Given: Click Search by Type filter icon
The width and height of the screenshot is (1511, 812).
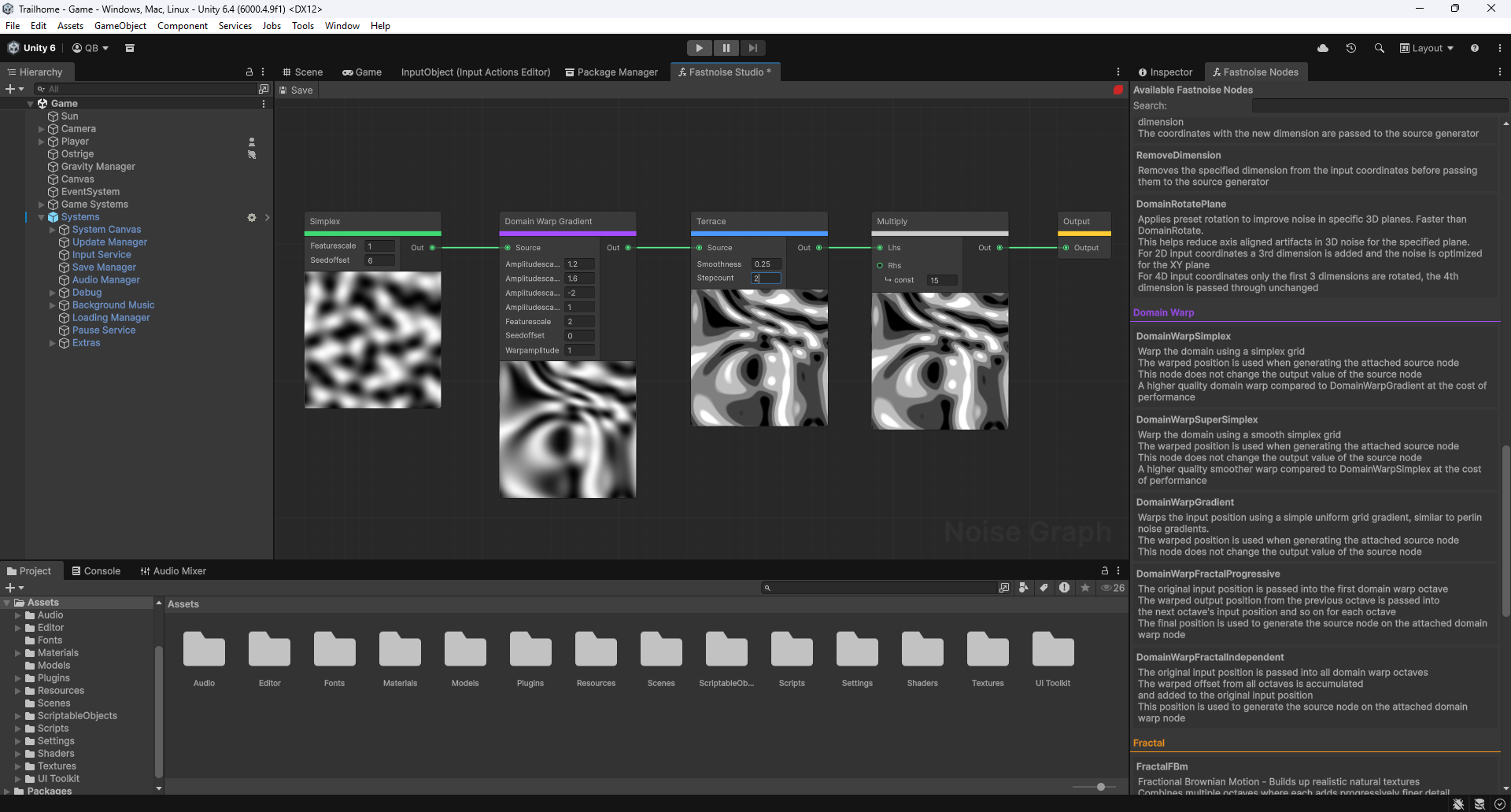Looking at the screenshot, I should tap(1023, 588).
